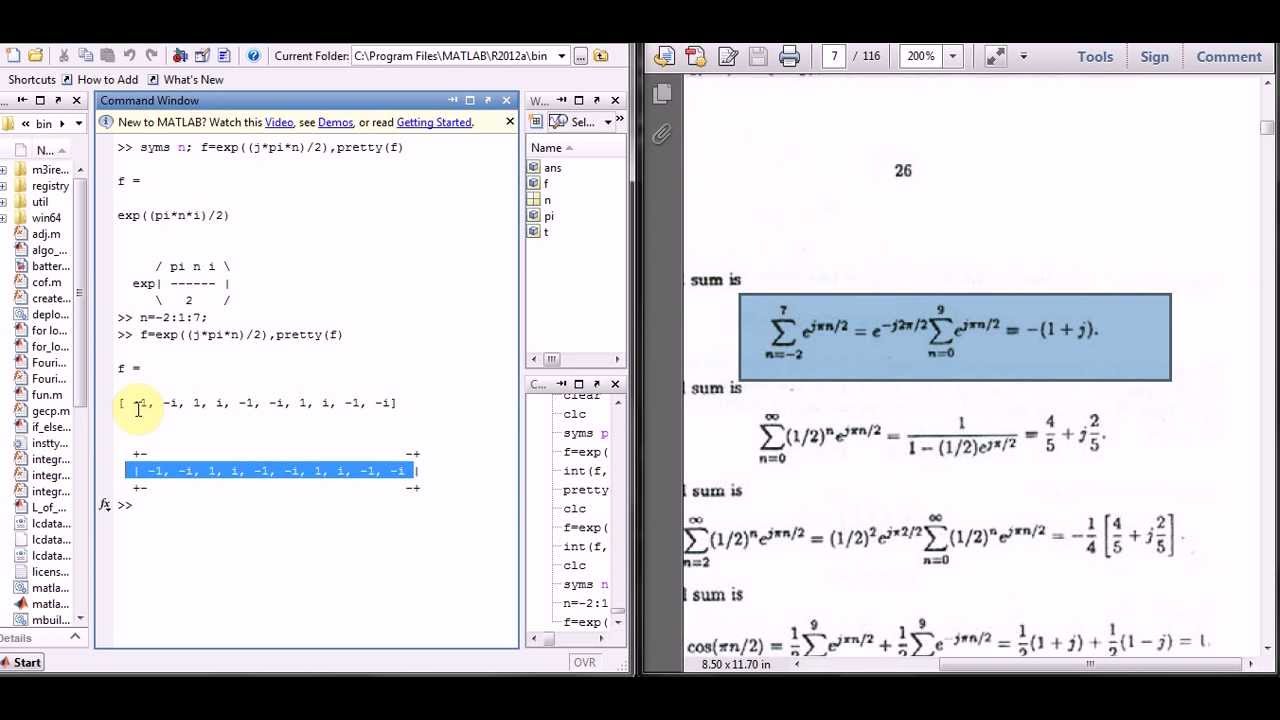This screenshot has height=720, width=1280.
Task: Open GUIDE from the MATLAB toolbar icon
Action: click(202, 56)
